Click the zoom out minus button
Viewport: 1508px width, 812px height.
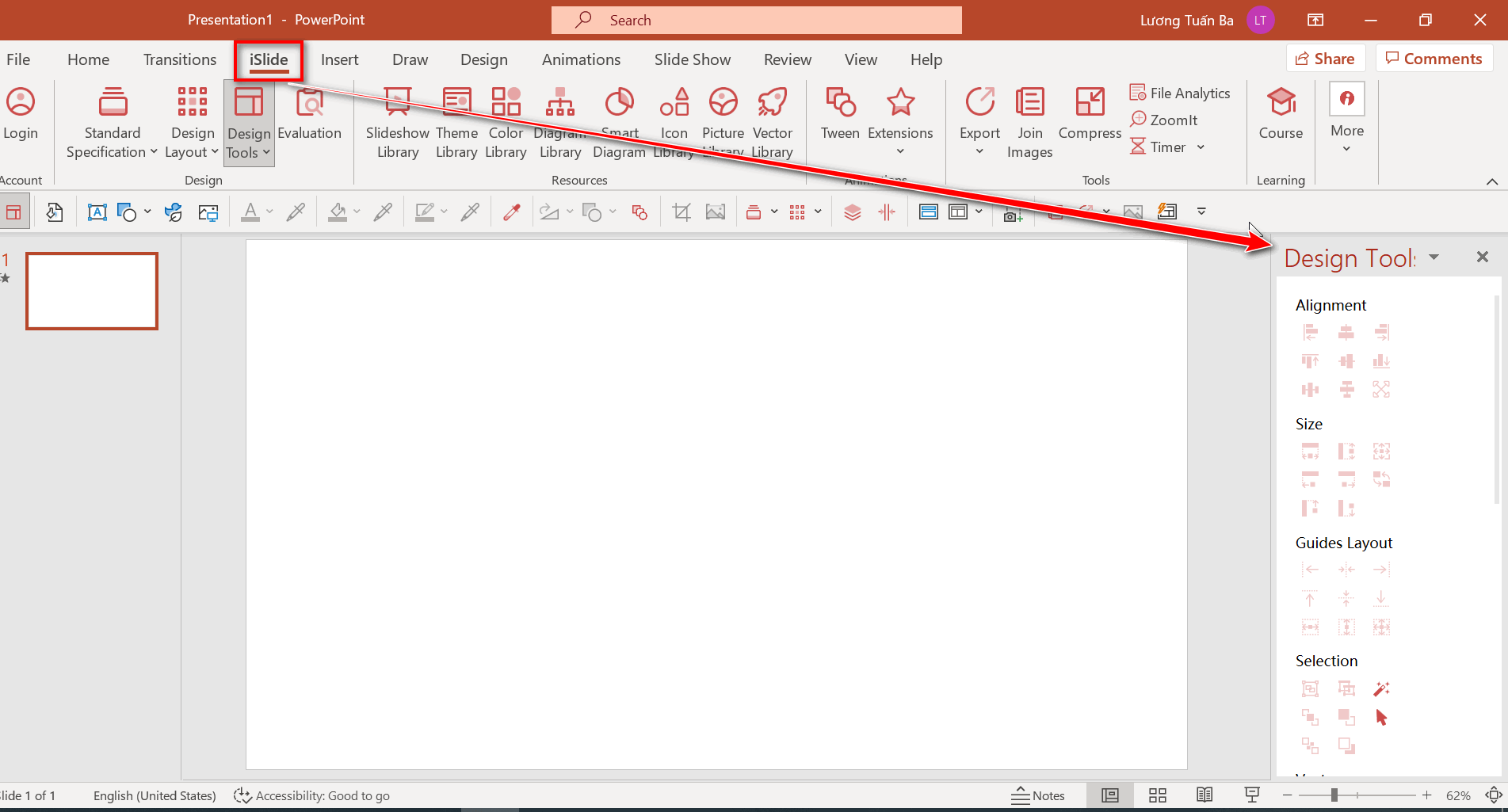tap(1288, 795)
